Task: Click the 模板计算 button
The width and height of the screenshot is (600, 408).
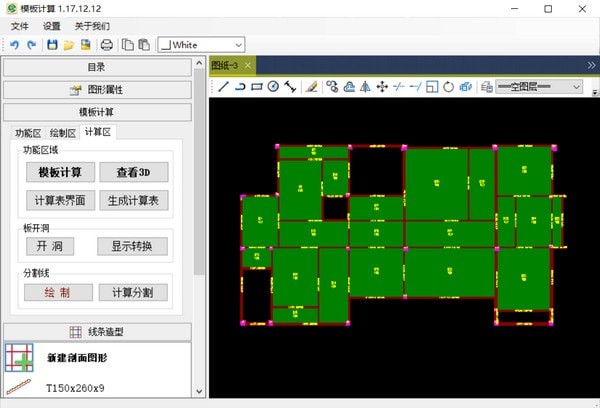Action: click(x=60, y=172)
